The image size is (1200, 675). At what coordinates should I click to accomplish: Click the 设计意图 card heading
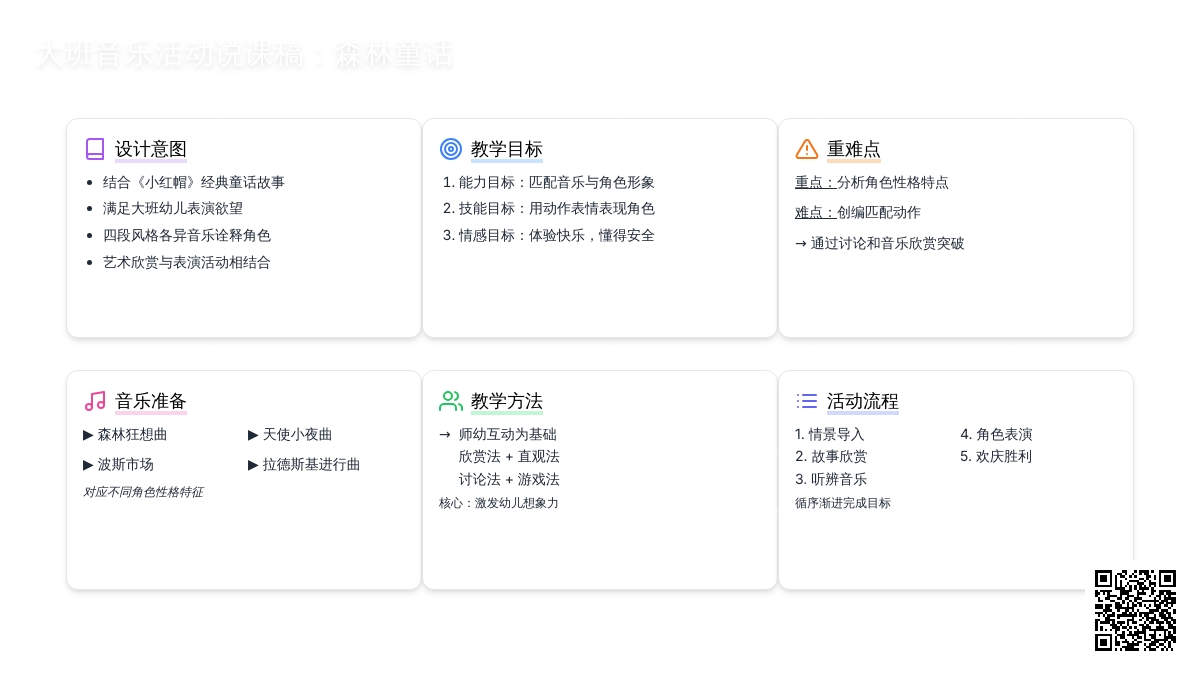[151, 149]
